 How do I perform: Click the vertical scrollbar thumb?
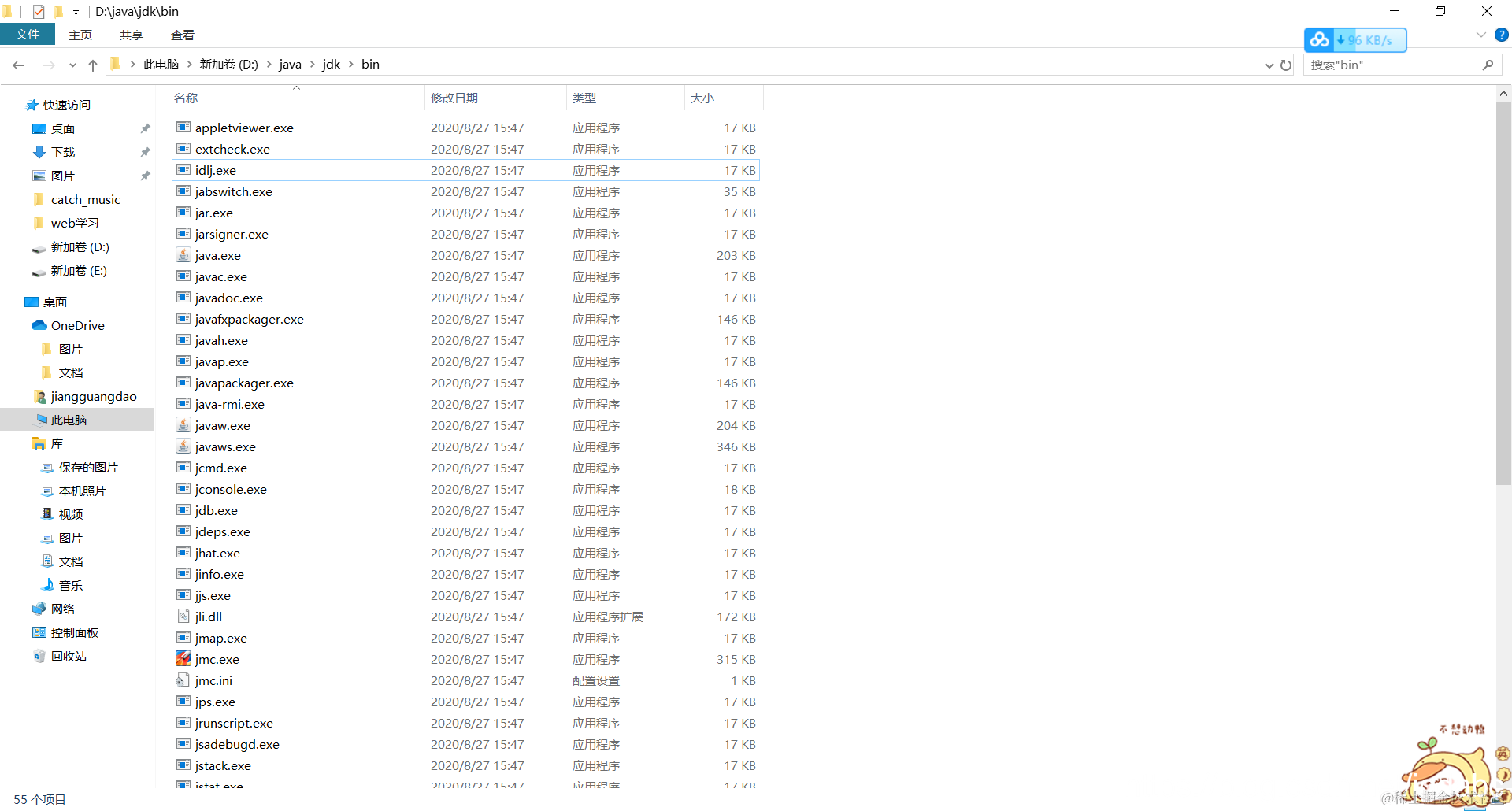click(x=1503, y=292)
